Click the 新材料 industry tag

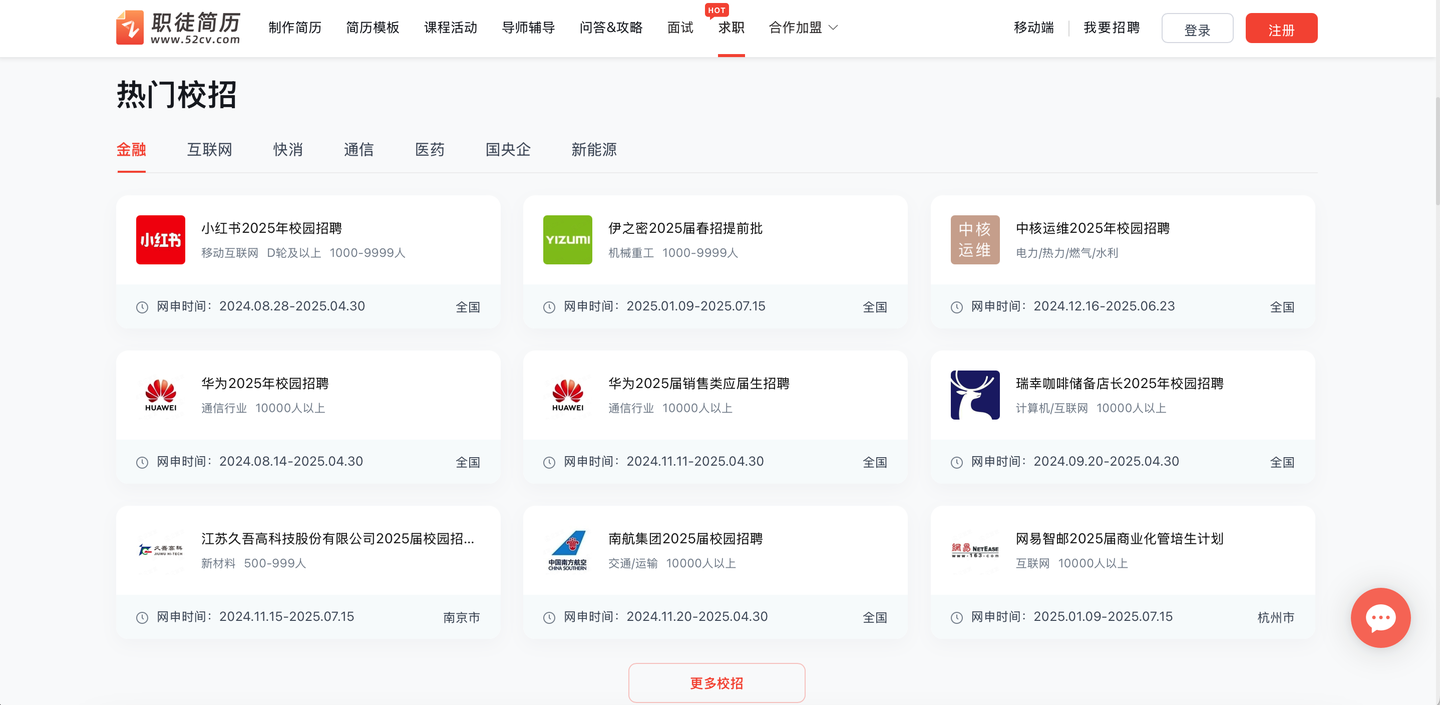click(x=218, y=563)
